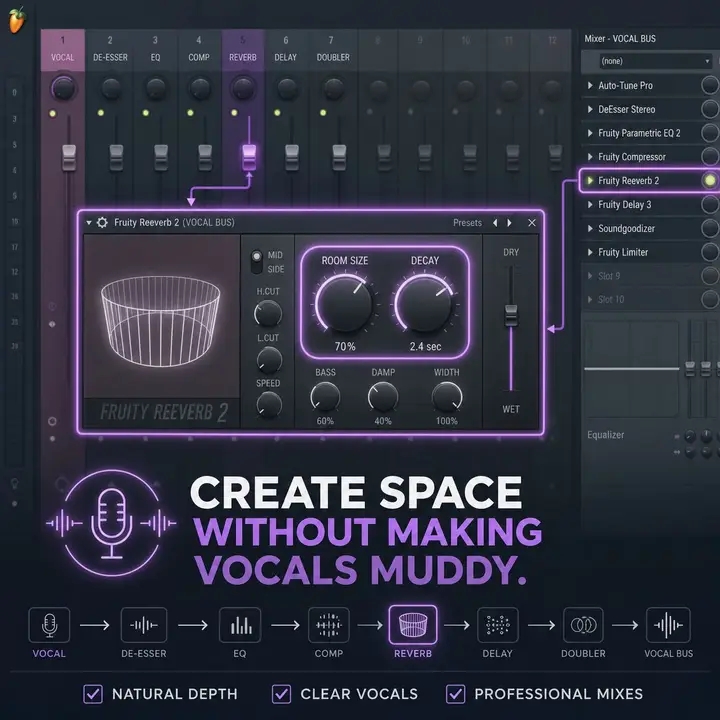Open the Fruity Reeverb 2 gear settings
The height and width of the screenshot is (720, 720).
(x=102, y=223)
